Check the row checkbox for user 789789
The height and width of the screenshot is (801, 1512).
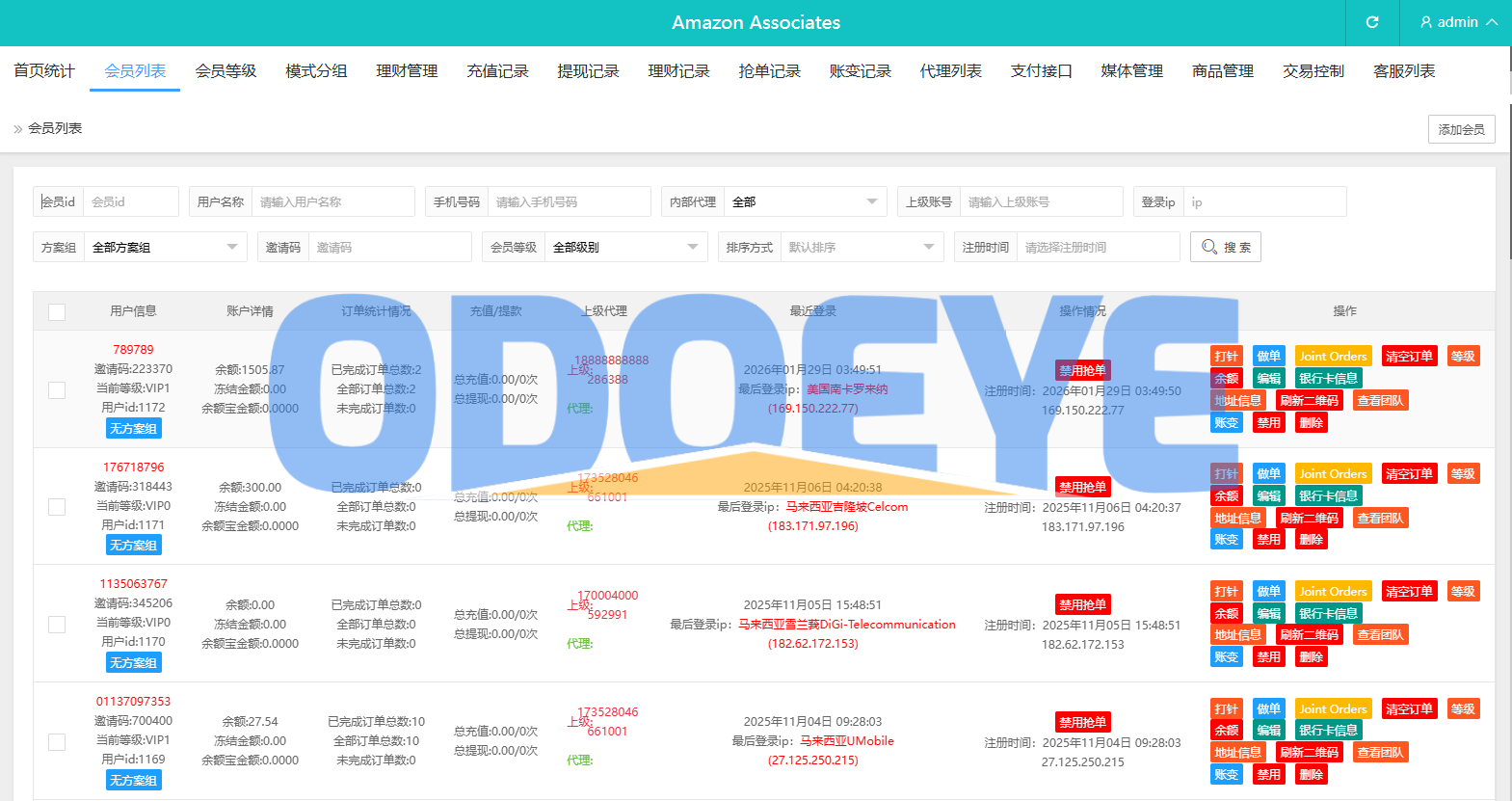pos(57,389)
